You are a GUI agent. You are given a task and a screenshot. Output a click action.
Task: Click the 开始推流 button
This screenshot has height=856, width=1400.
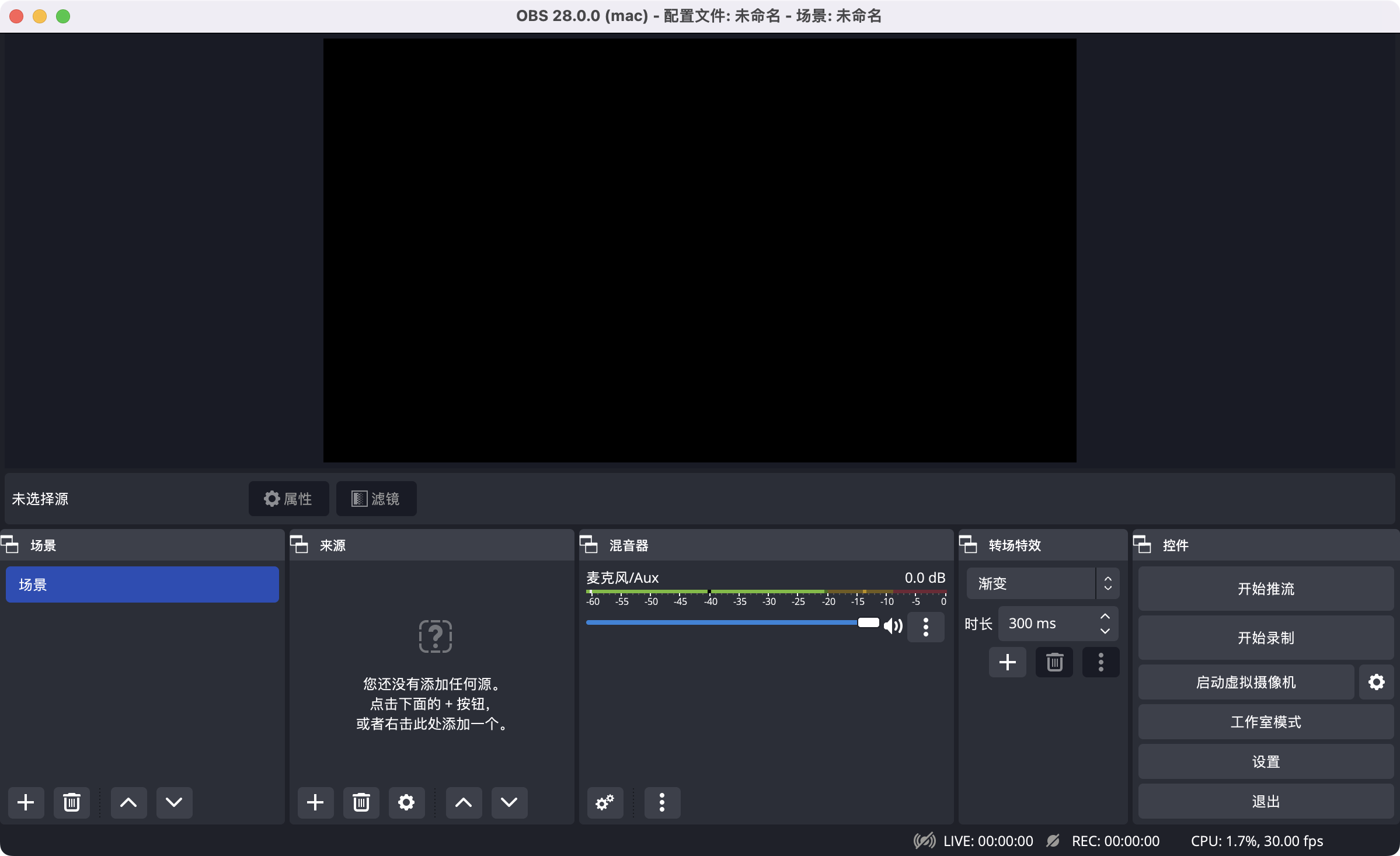click(1263, 589)
